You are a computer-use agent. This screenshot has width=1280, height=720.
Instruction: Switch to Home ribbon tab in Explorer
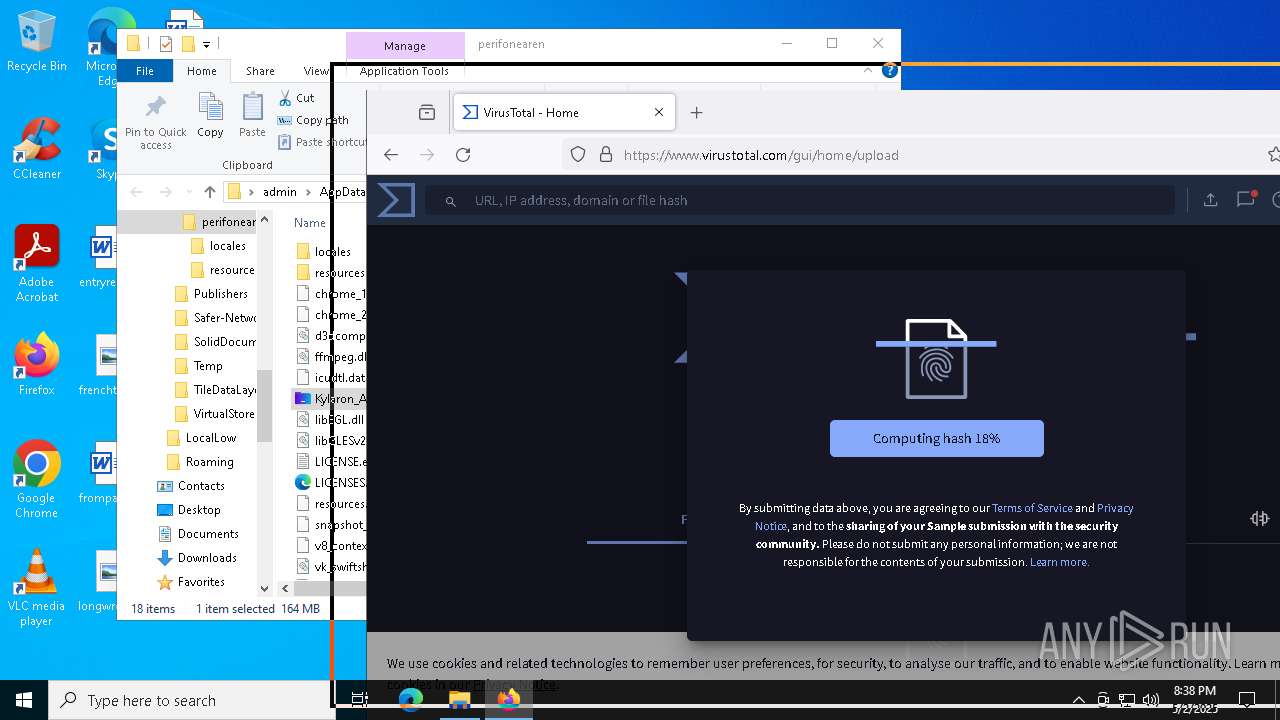pos(201,71)
